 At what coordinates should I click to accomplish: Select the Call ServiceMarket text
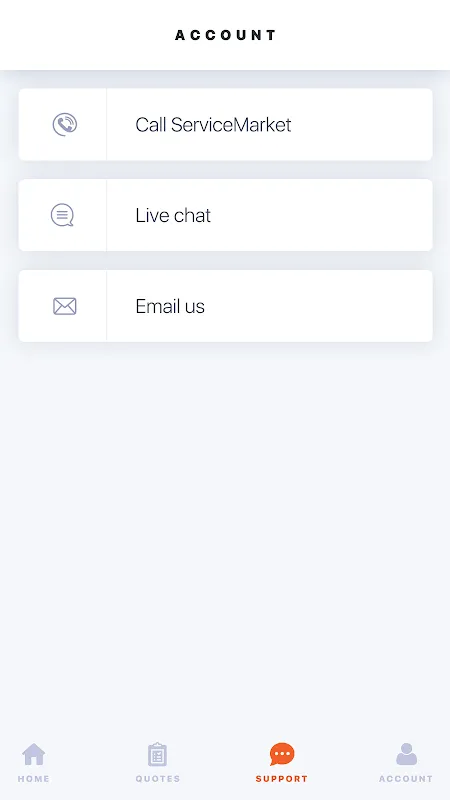213,124
